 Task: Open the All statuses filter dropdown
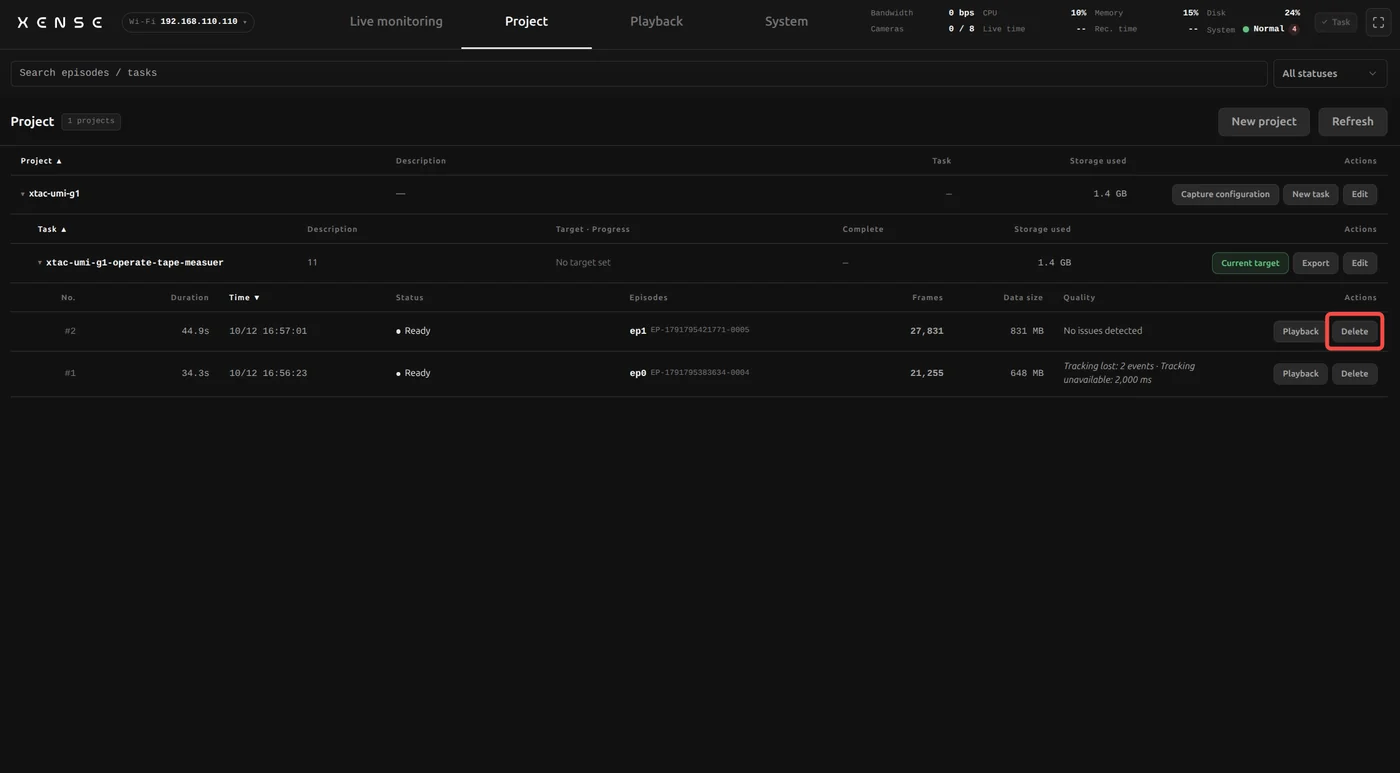tap(1329, 73)
